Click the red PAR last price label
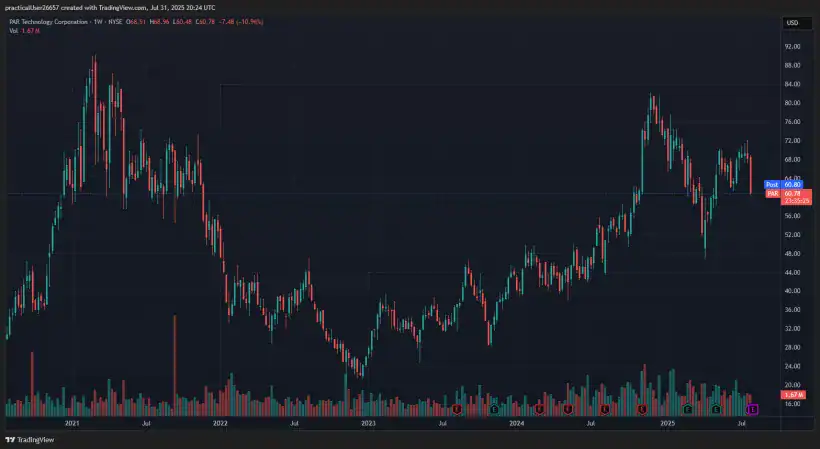 (x=771, y=193)
